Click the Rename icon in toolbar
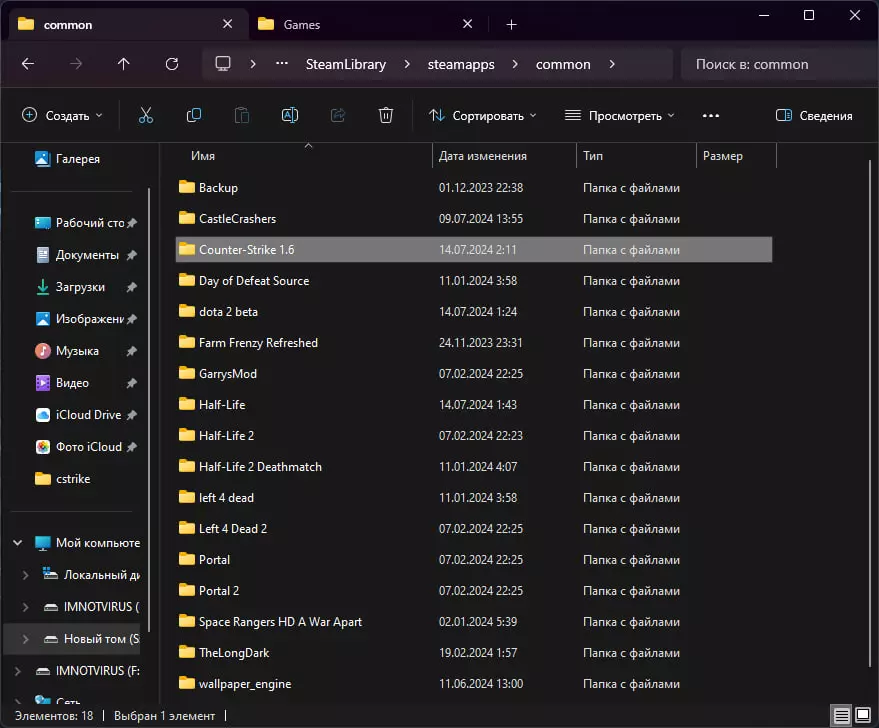 coord(290,116)
